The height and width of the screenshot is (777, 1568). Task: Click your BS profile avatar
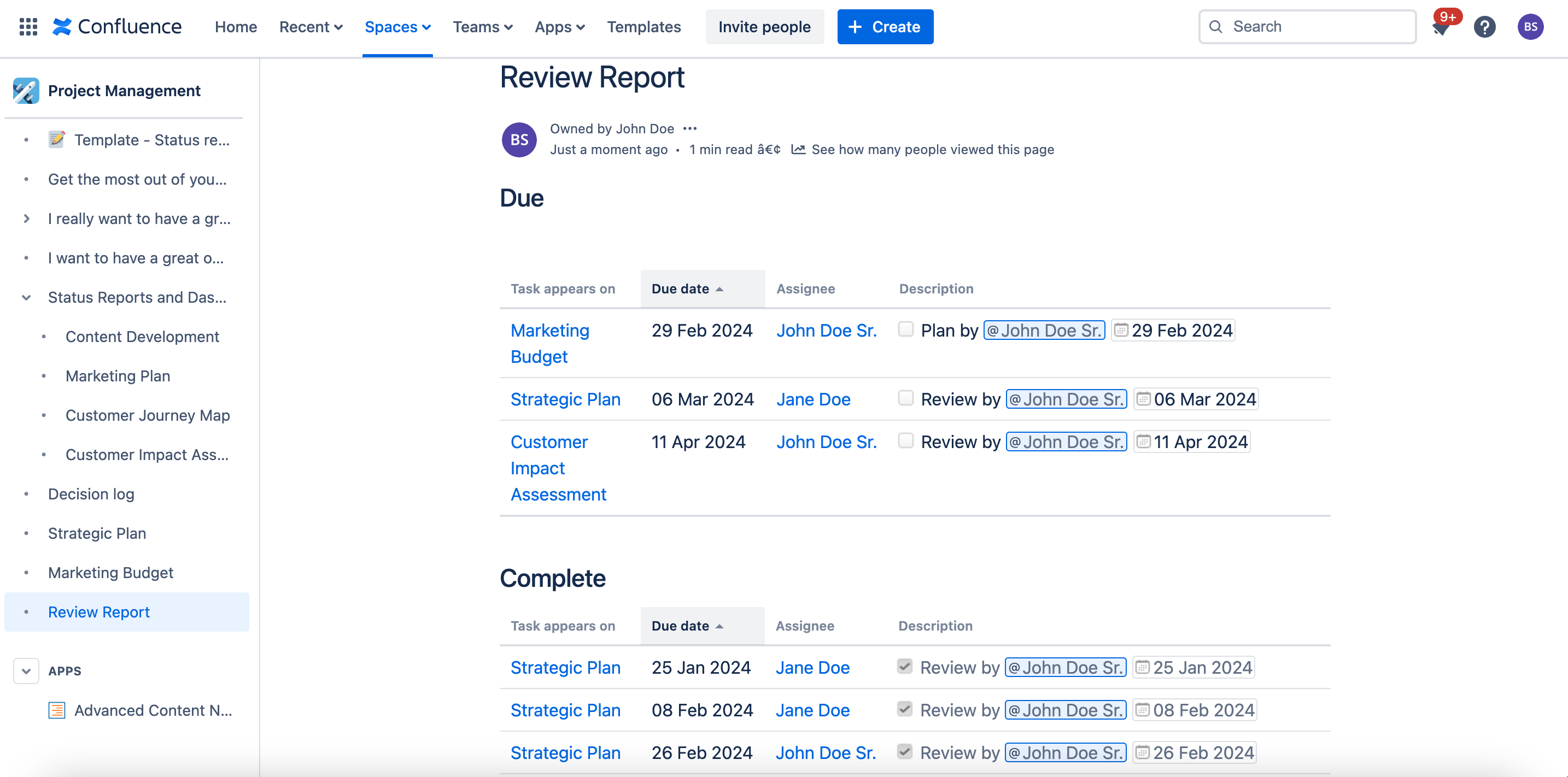(x=1531, y=27)
